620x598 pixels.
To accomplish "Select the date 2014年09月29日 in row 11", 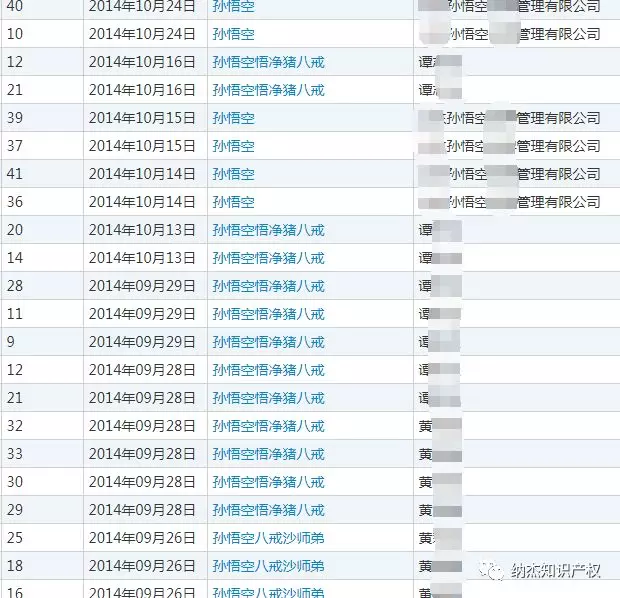I will (142, 314).
